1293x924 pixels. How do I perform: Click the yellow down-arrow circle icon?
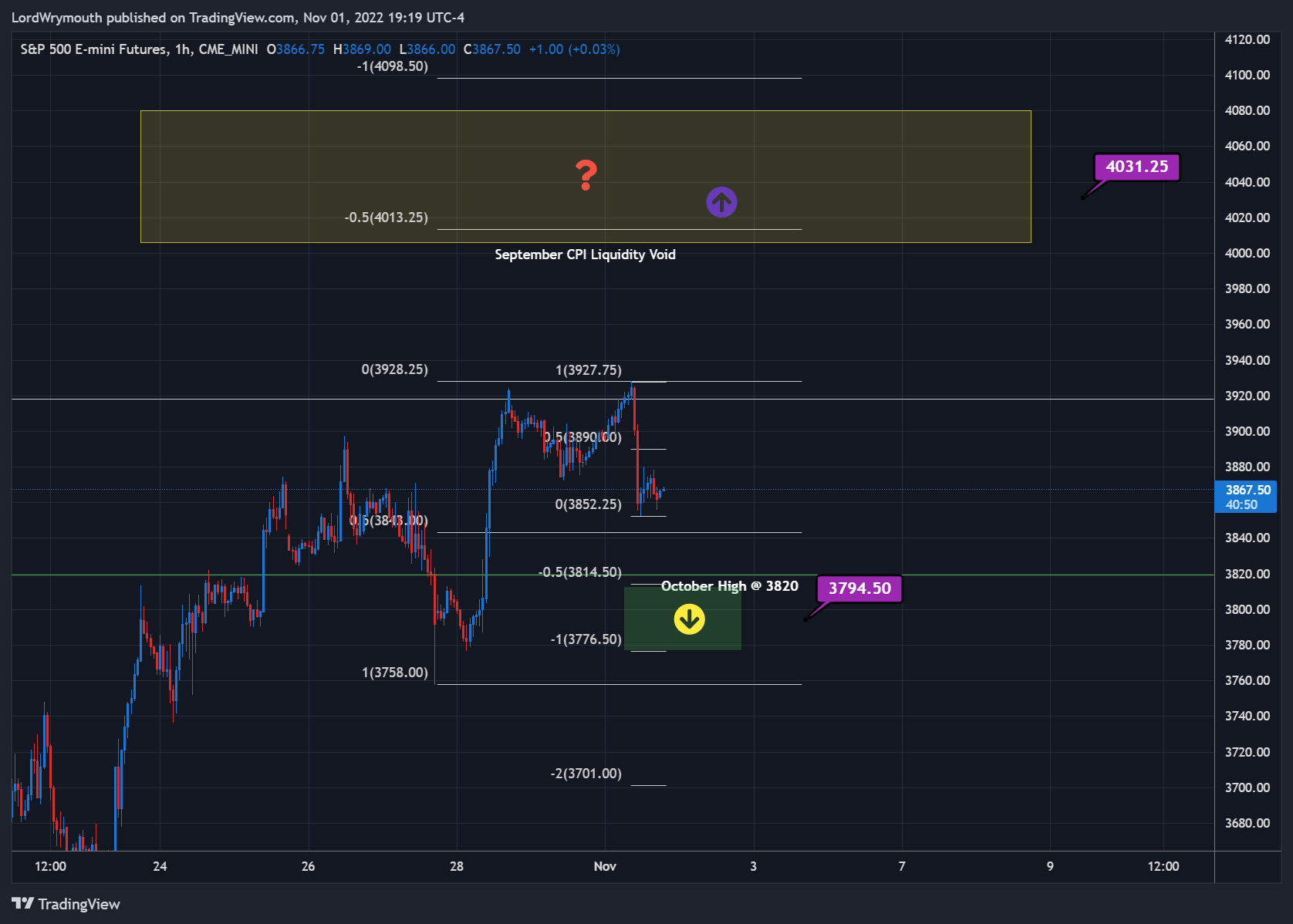[x=689, y=619]
